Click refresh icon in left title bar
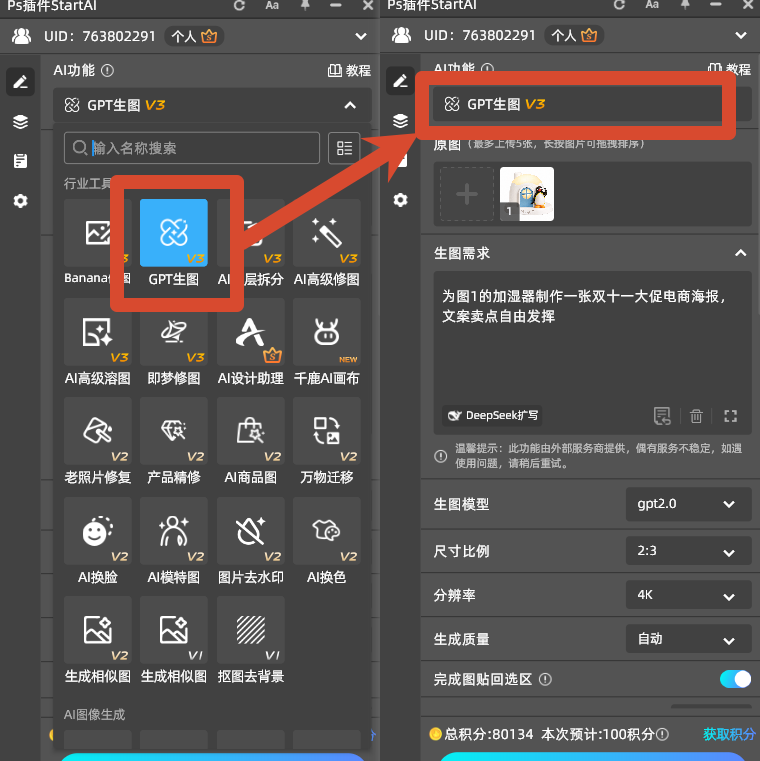 coord(239,5)
